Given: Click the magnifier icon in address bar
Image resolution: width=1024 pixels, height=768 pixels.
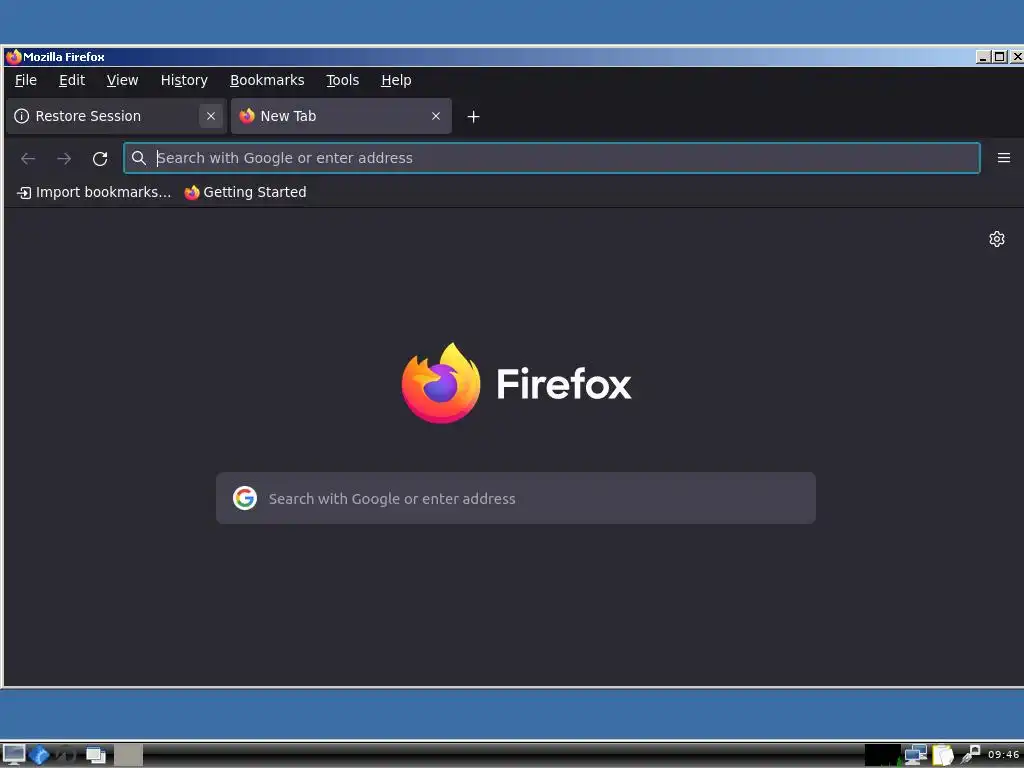Looking at the screenshot, I should click(x=138, y=158).
